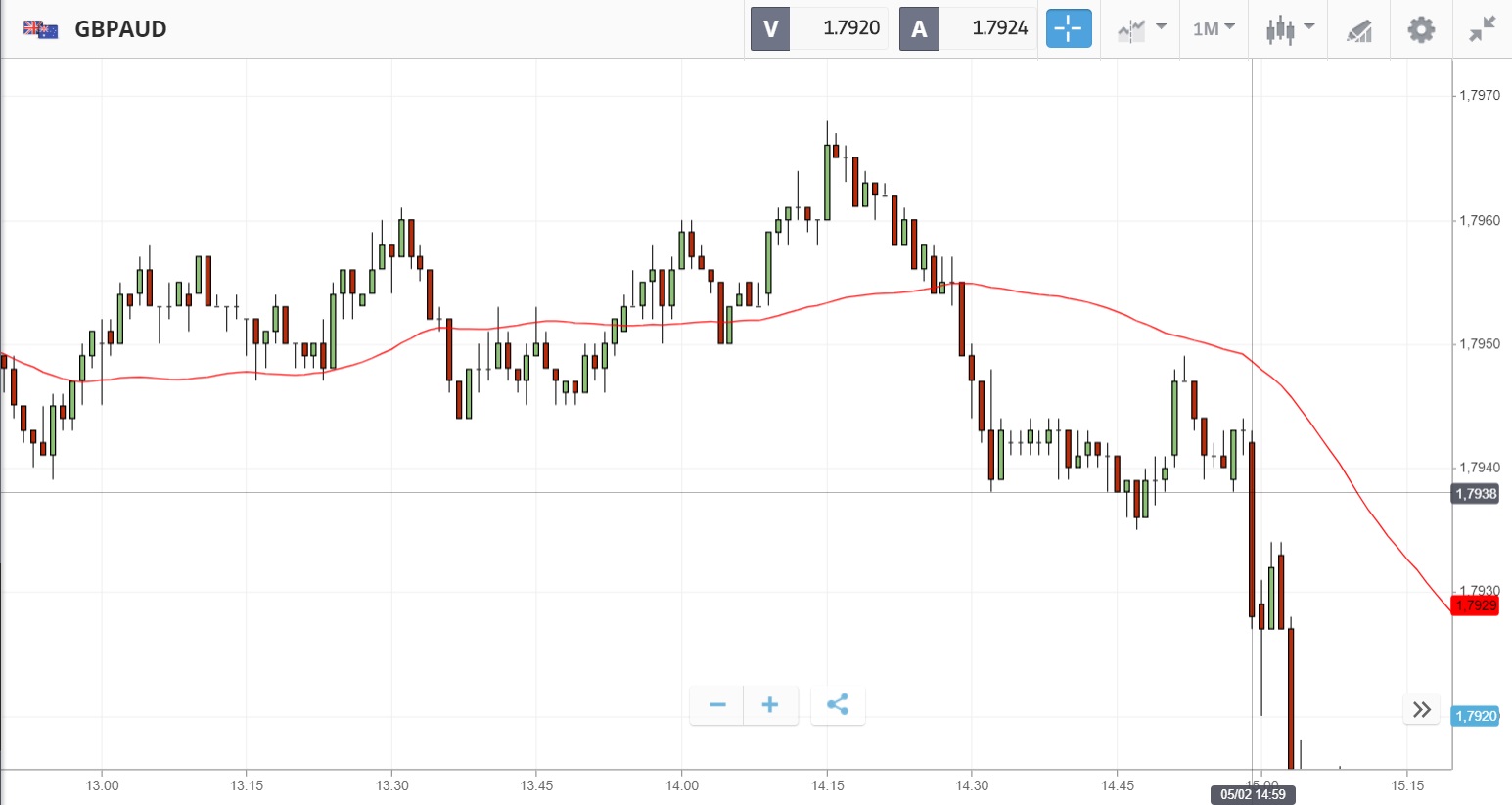Jump to latest candles with double arrow
This screenshot has width=1512, height=805.
[1421, 709]
